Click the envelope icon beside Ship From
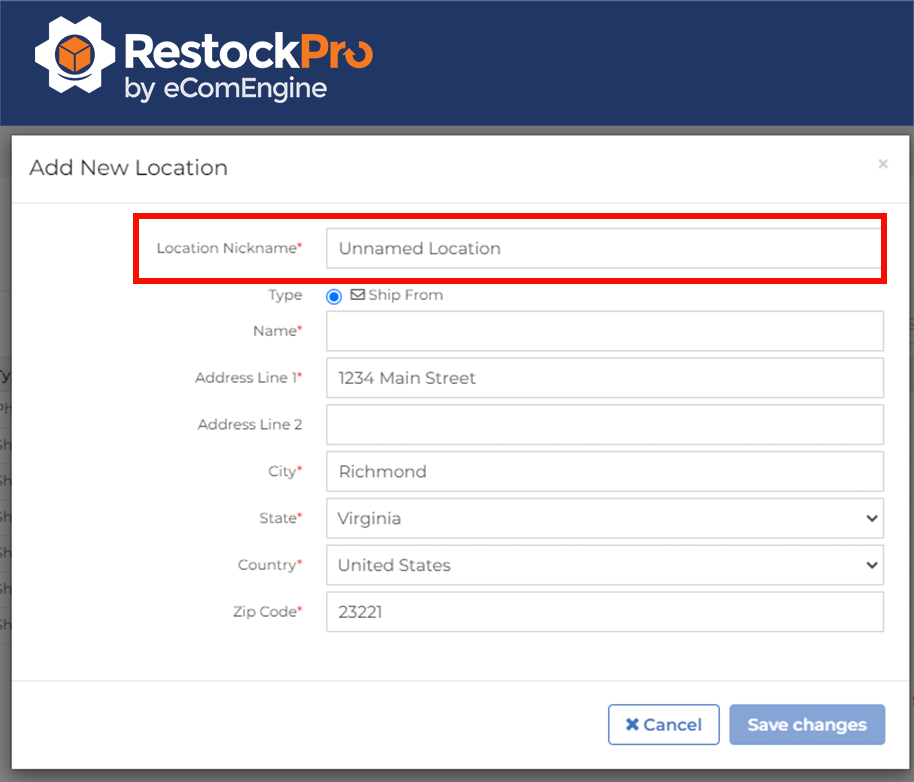 [357, 295]
